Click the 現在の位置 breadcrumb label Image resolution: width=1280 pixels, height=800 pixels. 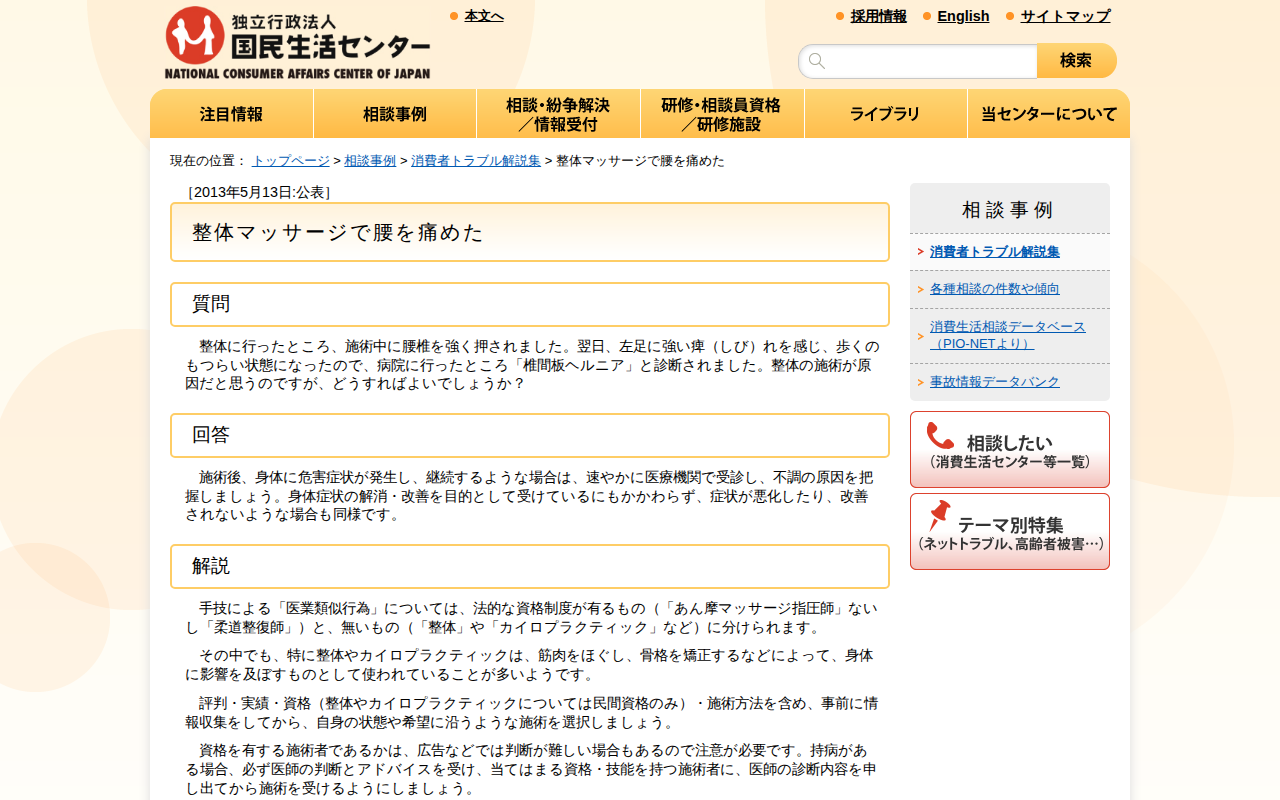208,160
